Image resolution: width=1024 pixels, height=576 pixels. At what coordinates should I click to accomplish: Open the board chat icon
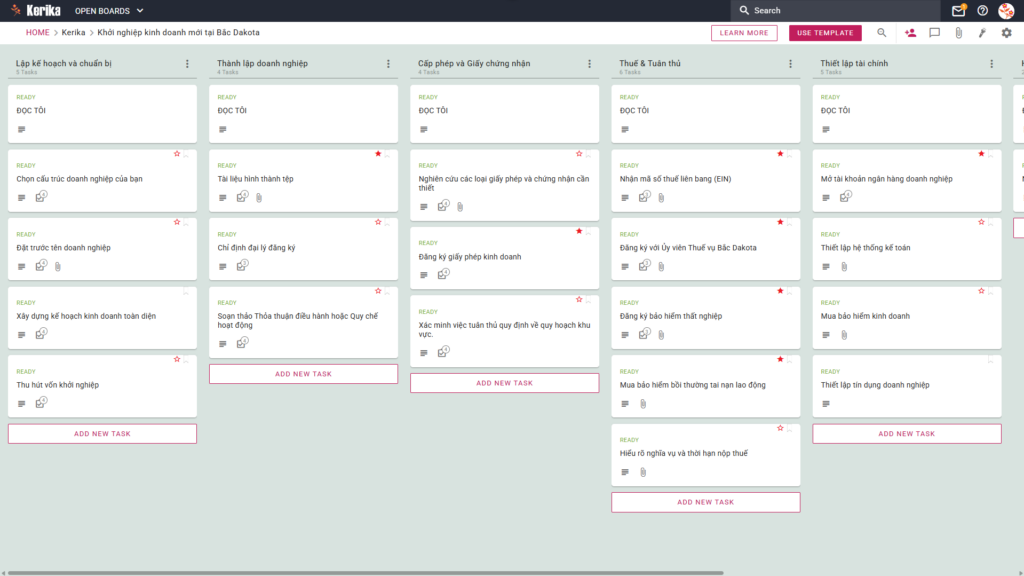(x=935, y=33)
